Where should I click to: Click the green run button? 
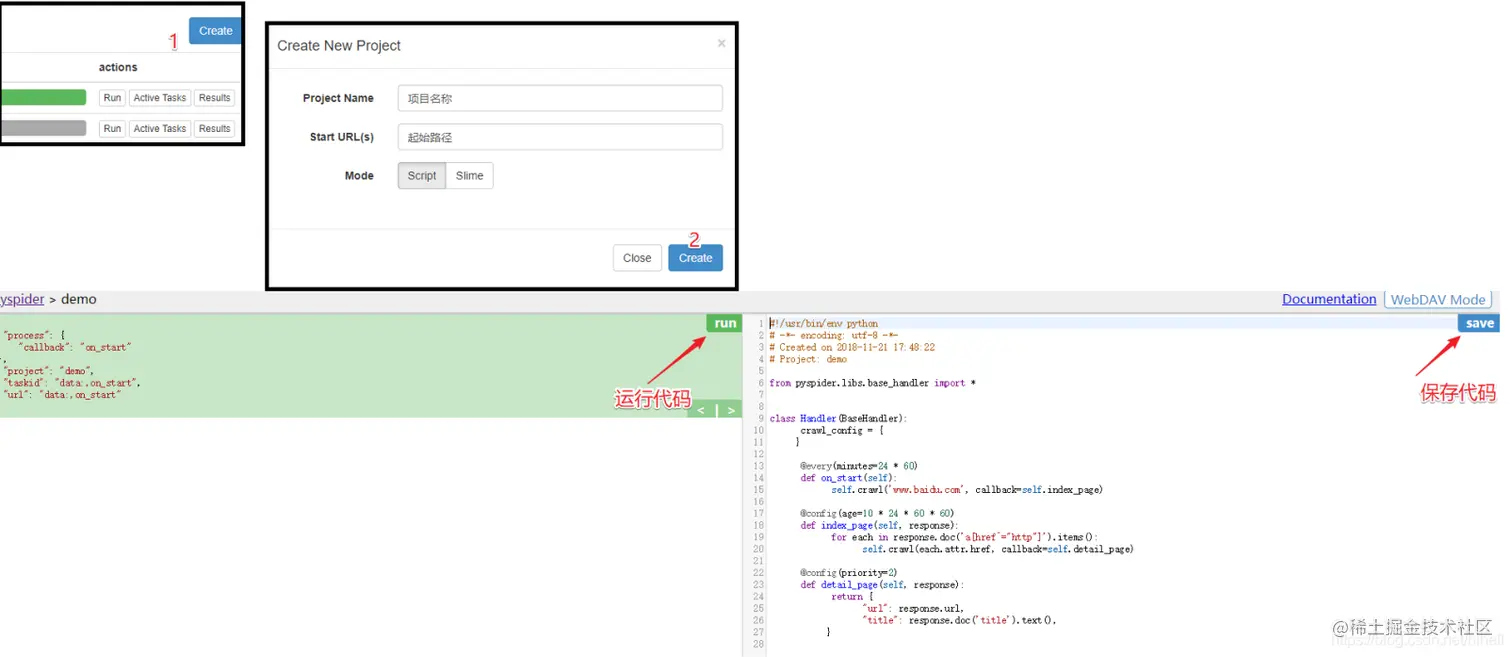click(725, 323)
